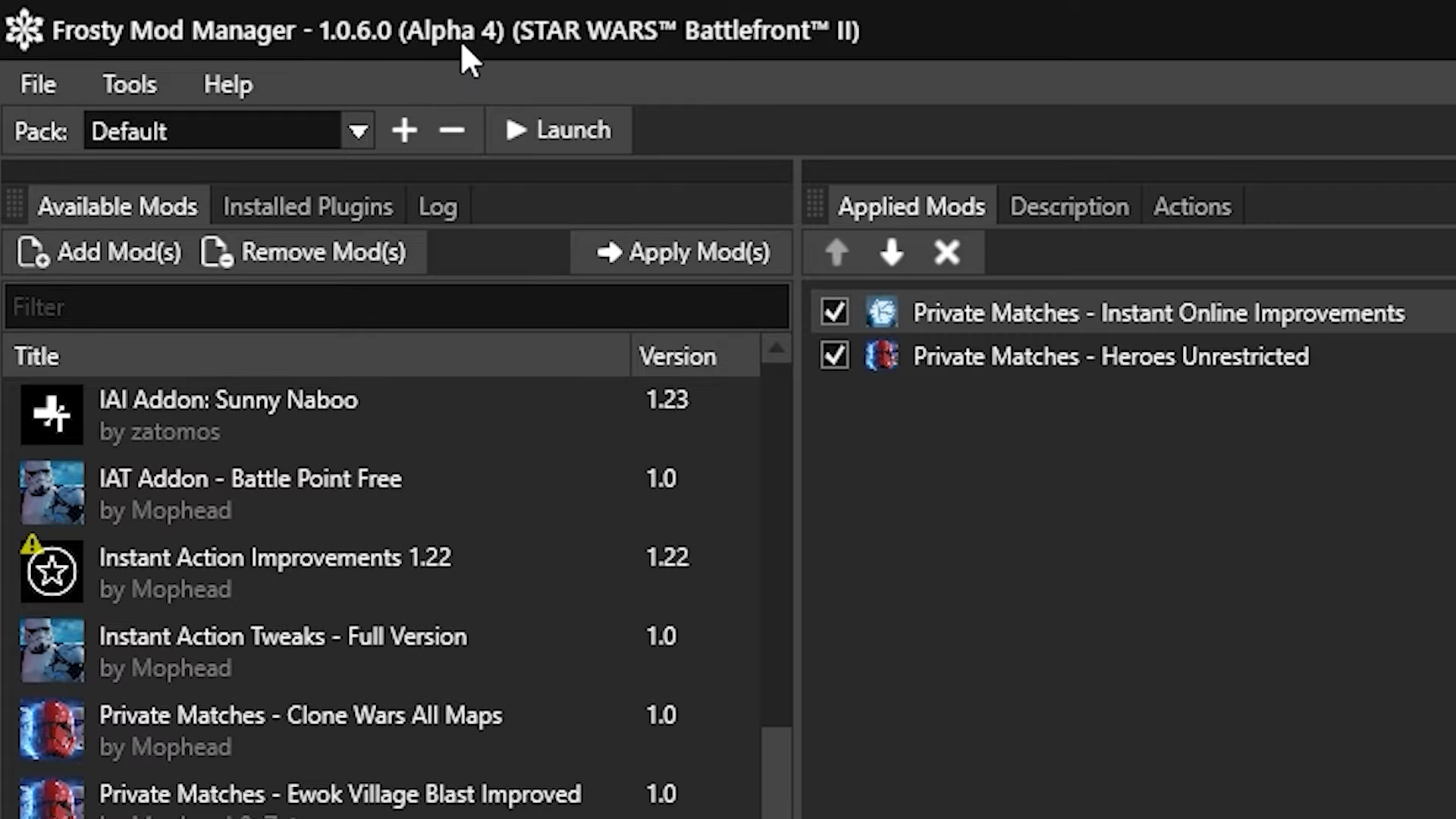Remove applied mod with X icon

pos(947,252)
